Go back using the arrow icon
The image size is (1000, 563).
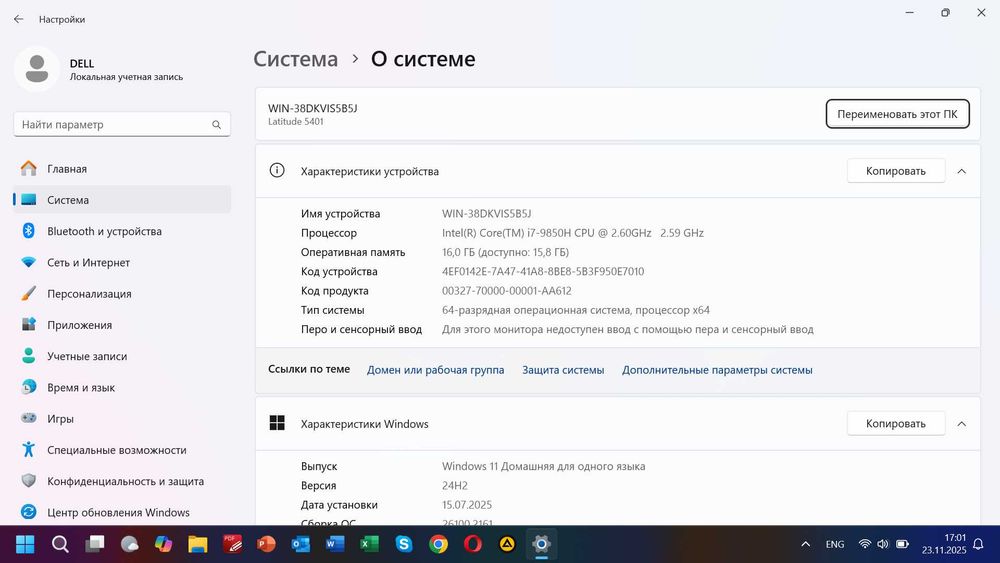pyautogui.click(x=18, y=19)
